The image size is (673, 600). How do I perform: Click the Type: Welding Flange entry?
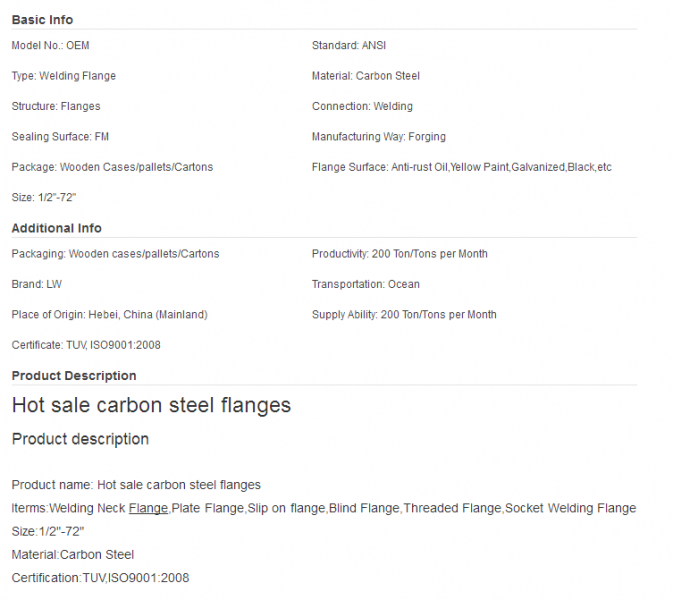pos(64,76)
